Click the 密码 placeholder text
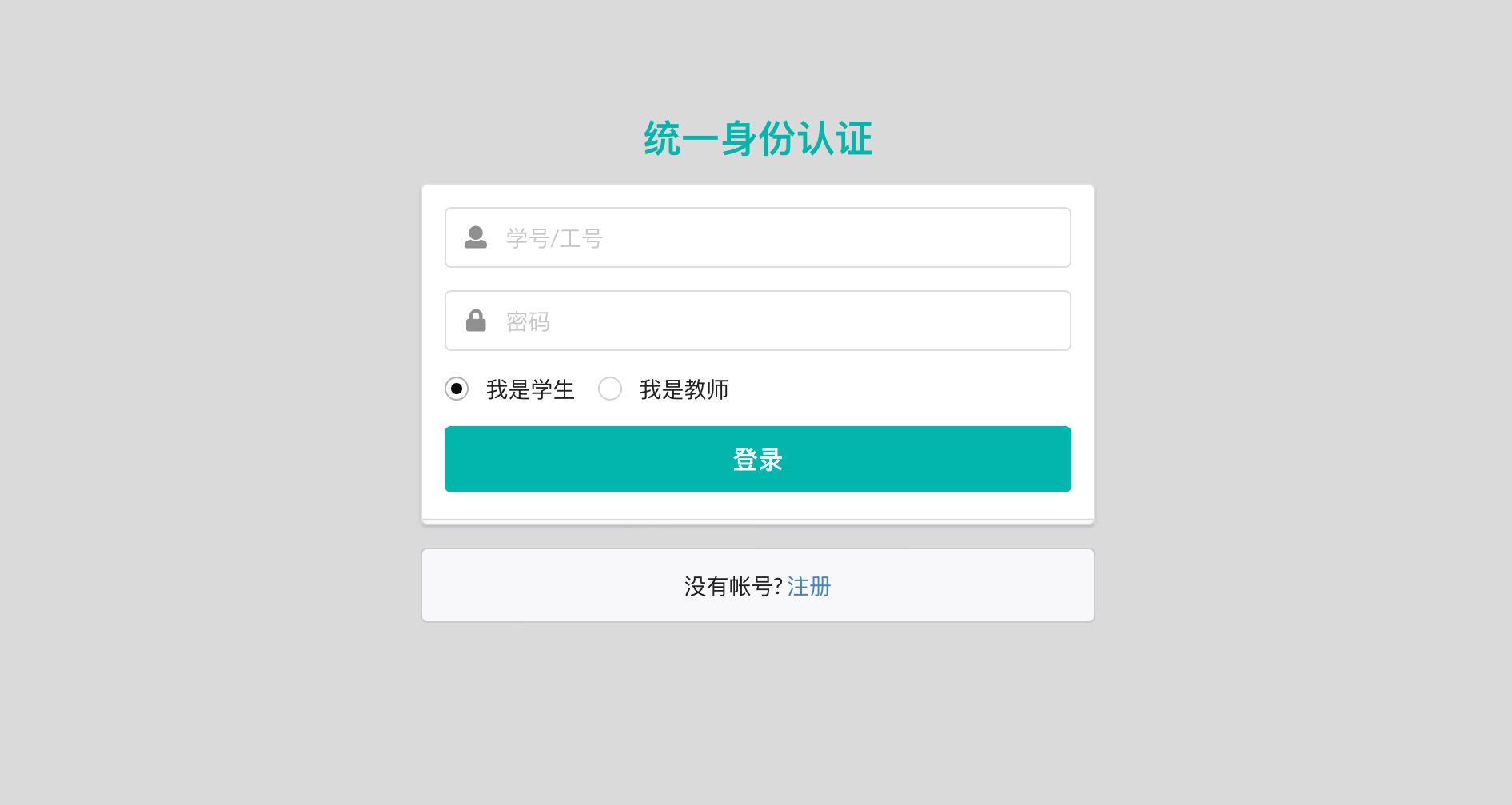This screenshot has height=805, width=1512. pos(528,321)
